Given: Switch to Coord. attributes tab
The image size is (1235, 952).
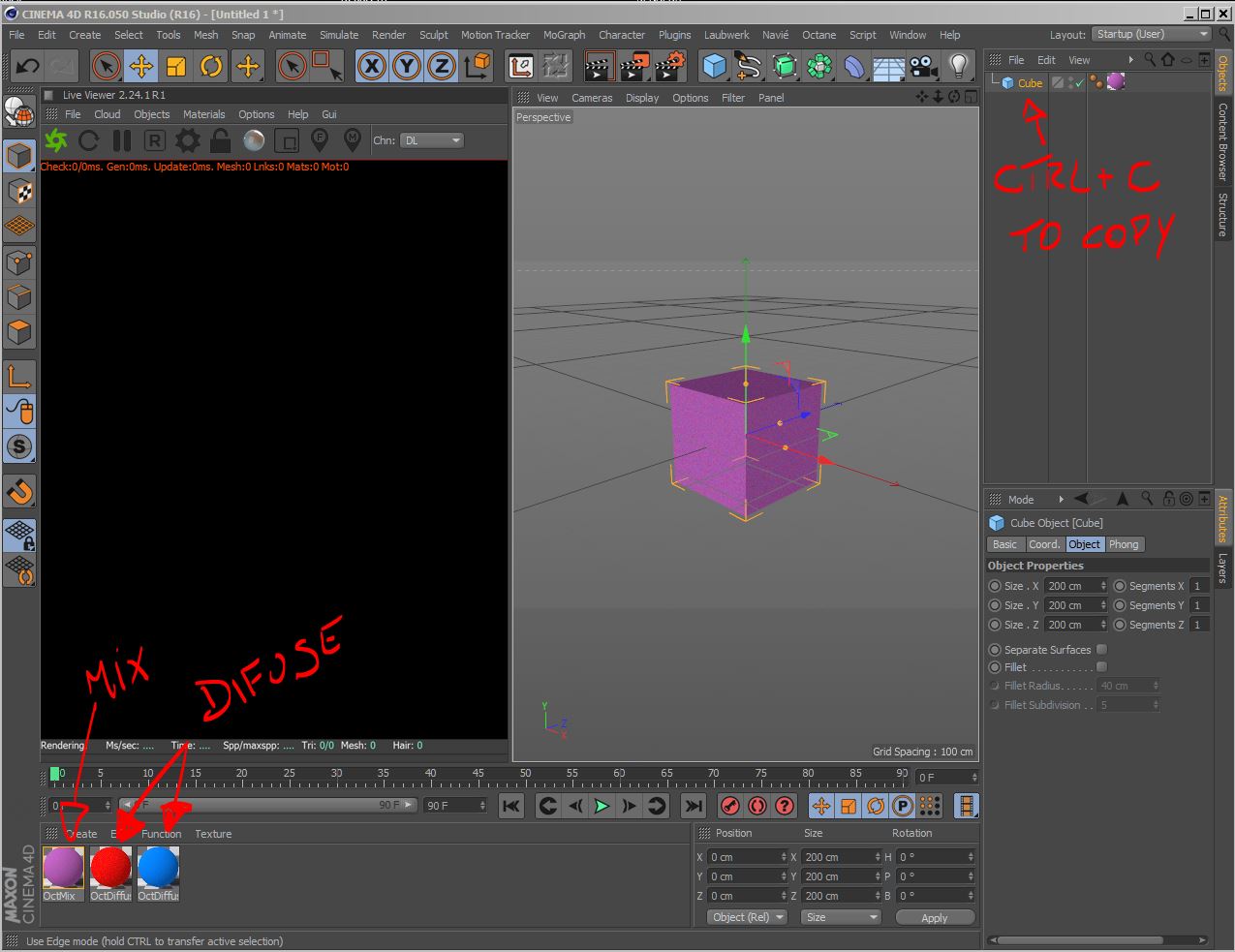Looking at the screenshot, I should (x=1044, y=544).
